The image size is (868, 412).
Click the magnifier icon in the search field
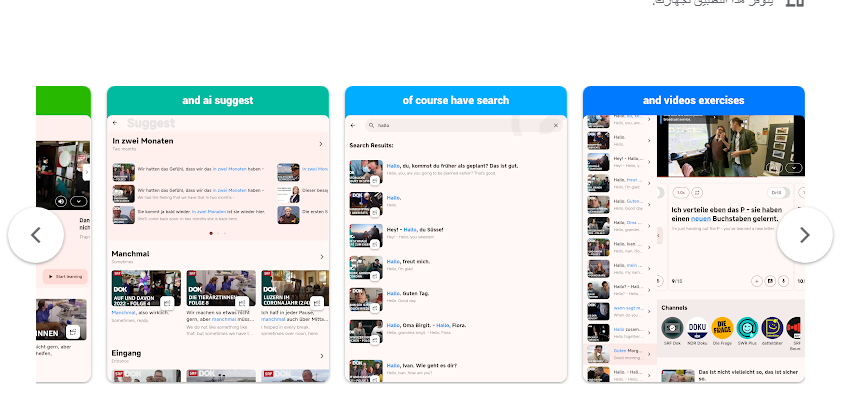372,126
